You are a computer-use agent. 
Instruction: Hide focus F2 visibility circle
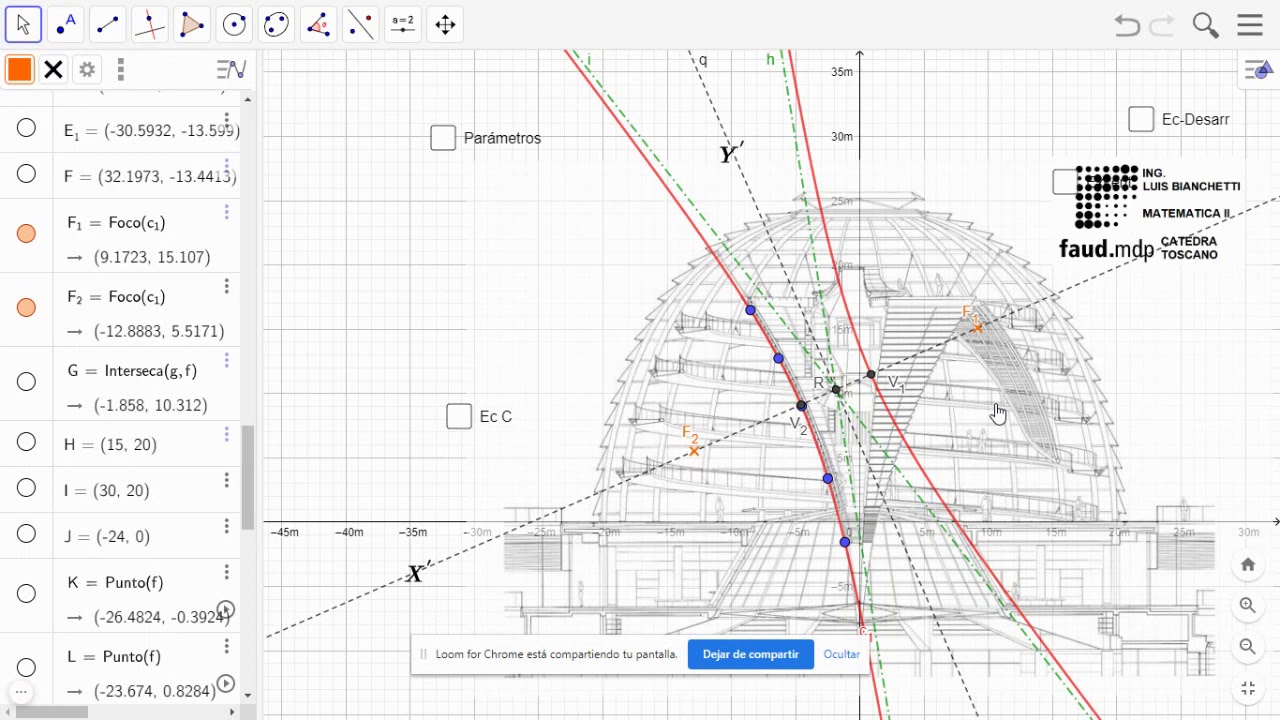27,307
